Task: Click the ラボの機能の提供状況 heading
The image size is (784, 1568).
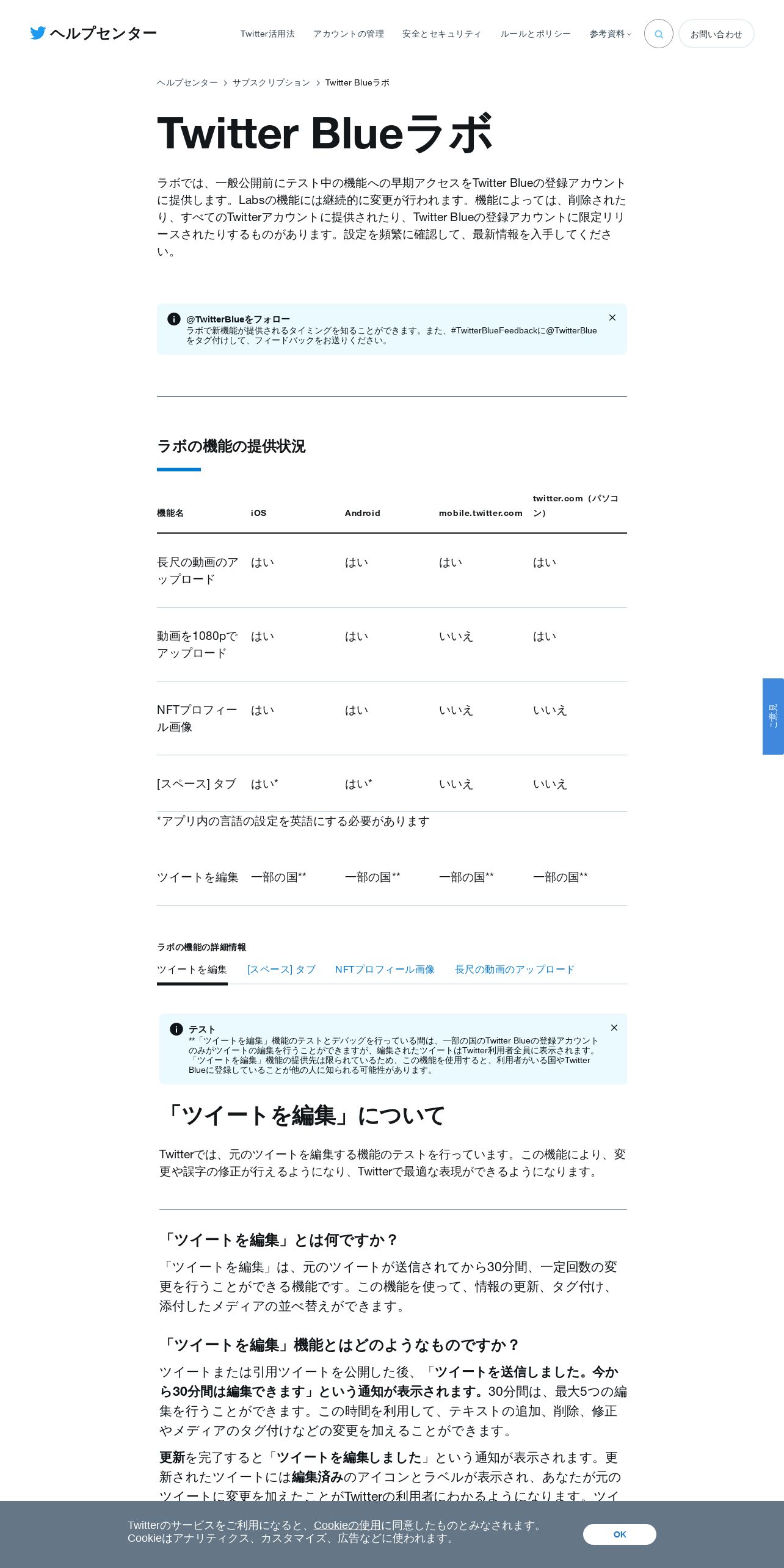Action: (231, 446)
